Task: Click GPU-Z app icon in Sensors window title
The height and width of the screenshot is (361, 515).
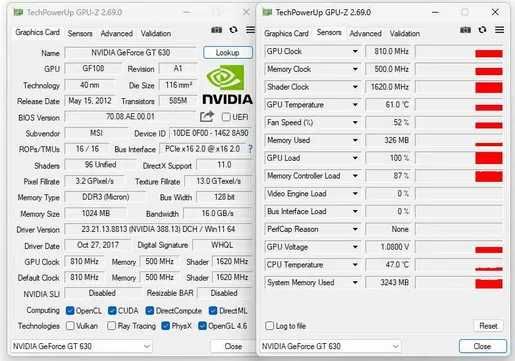Action: 267,12
